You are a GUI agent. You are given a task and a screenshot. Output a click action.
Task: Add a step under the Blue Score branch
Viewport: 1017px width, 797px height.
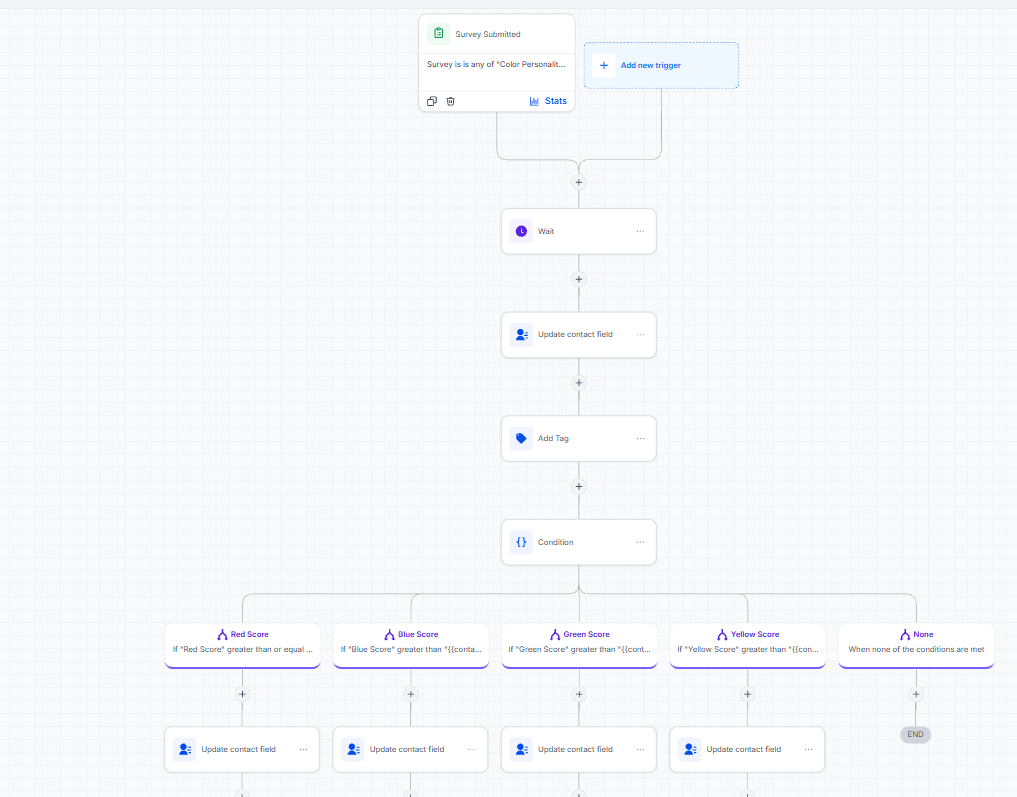point(411,694)
